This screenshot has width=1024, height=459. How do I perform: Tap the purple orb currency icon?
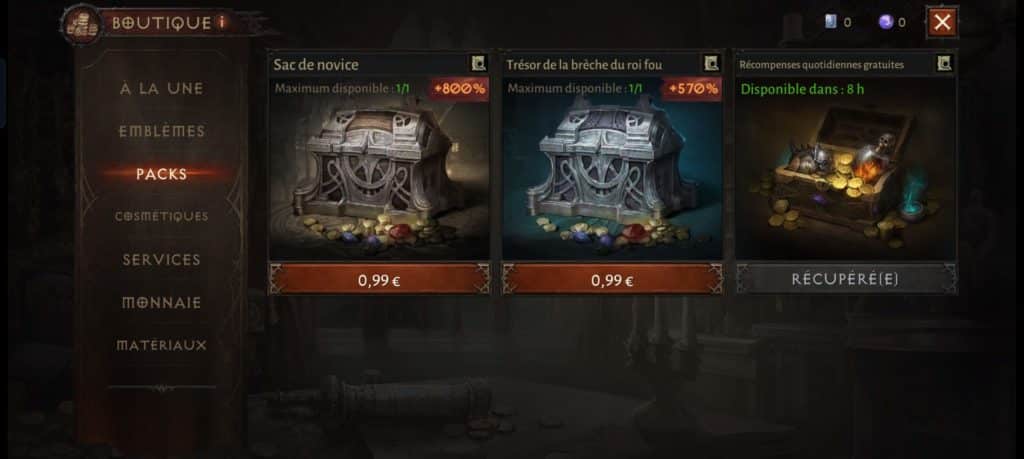[886, 22]
